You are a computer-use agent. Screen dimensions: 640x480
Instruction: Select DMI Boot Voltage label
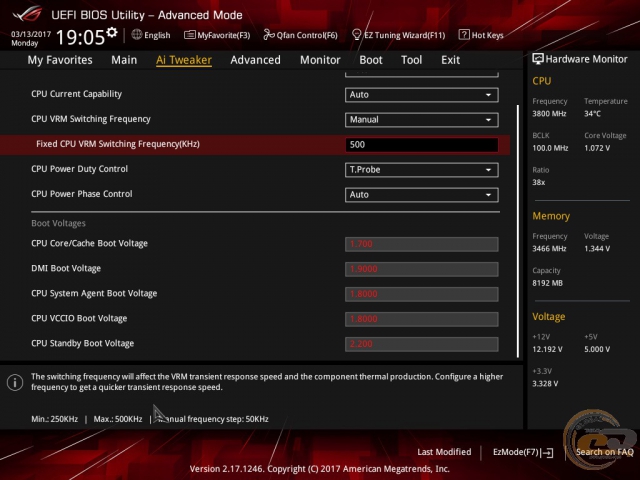pos(66,268)
